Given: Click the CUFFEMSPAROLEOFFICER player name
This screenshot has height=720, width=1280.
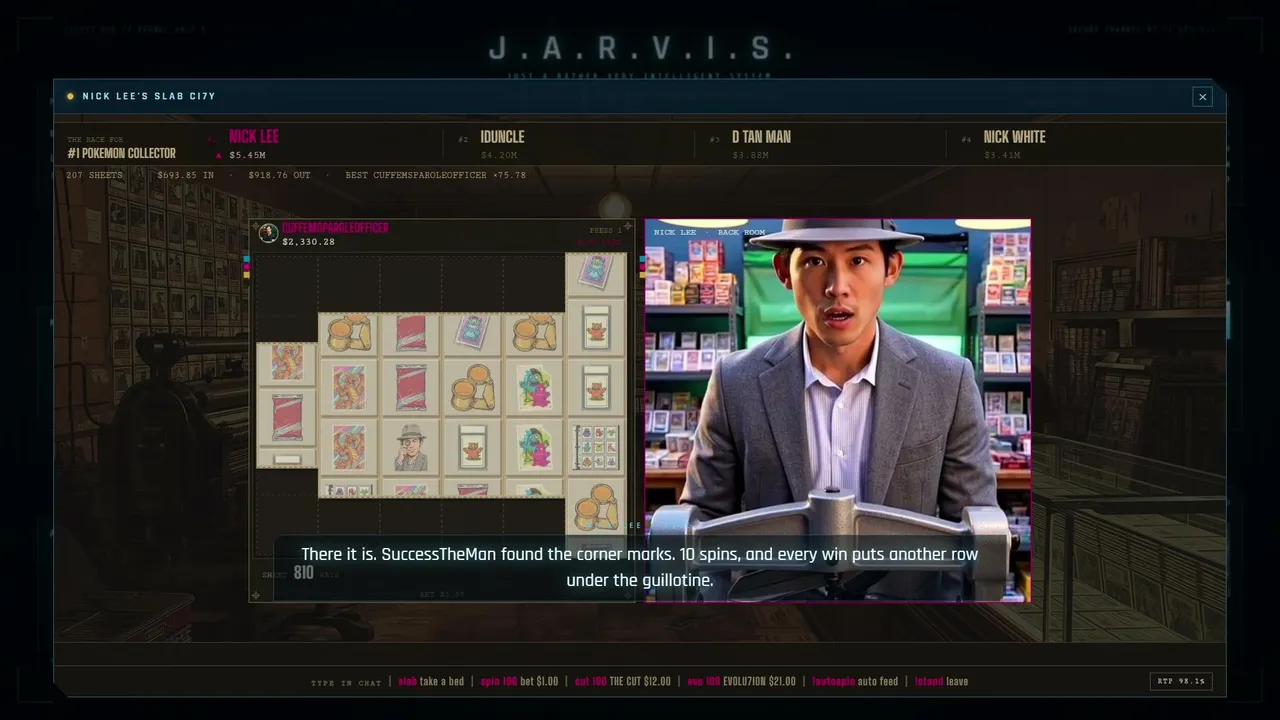Looking at the screenshot, I should click(335, 228).
